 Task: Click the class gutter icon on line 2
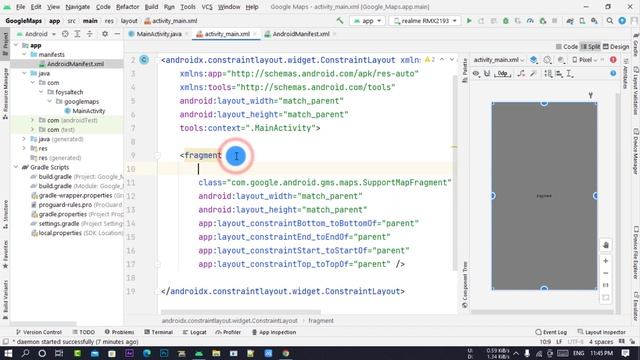pyautogui.click(x=144, y=60)
